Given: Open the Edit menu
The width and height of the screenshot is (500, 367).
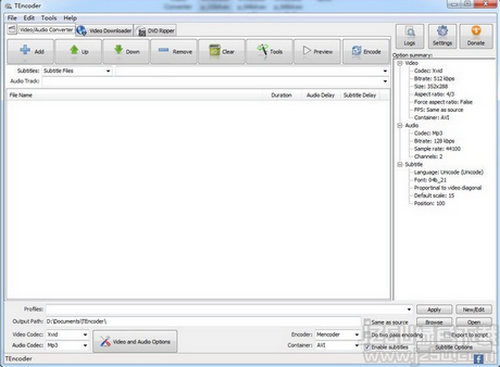Looking at the screenshot, I should [x=29, y=18].
